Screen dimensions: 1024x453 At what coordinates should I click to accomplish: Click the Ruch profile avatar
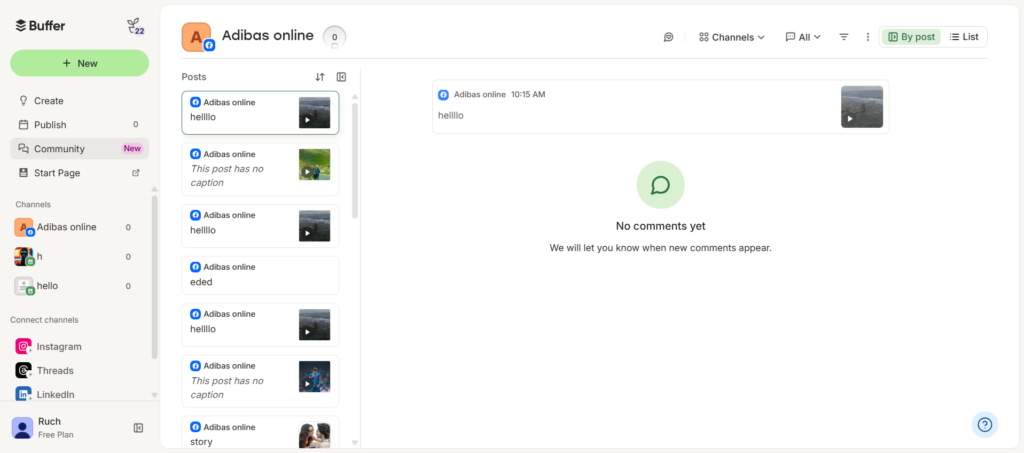point(22,428)
